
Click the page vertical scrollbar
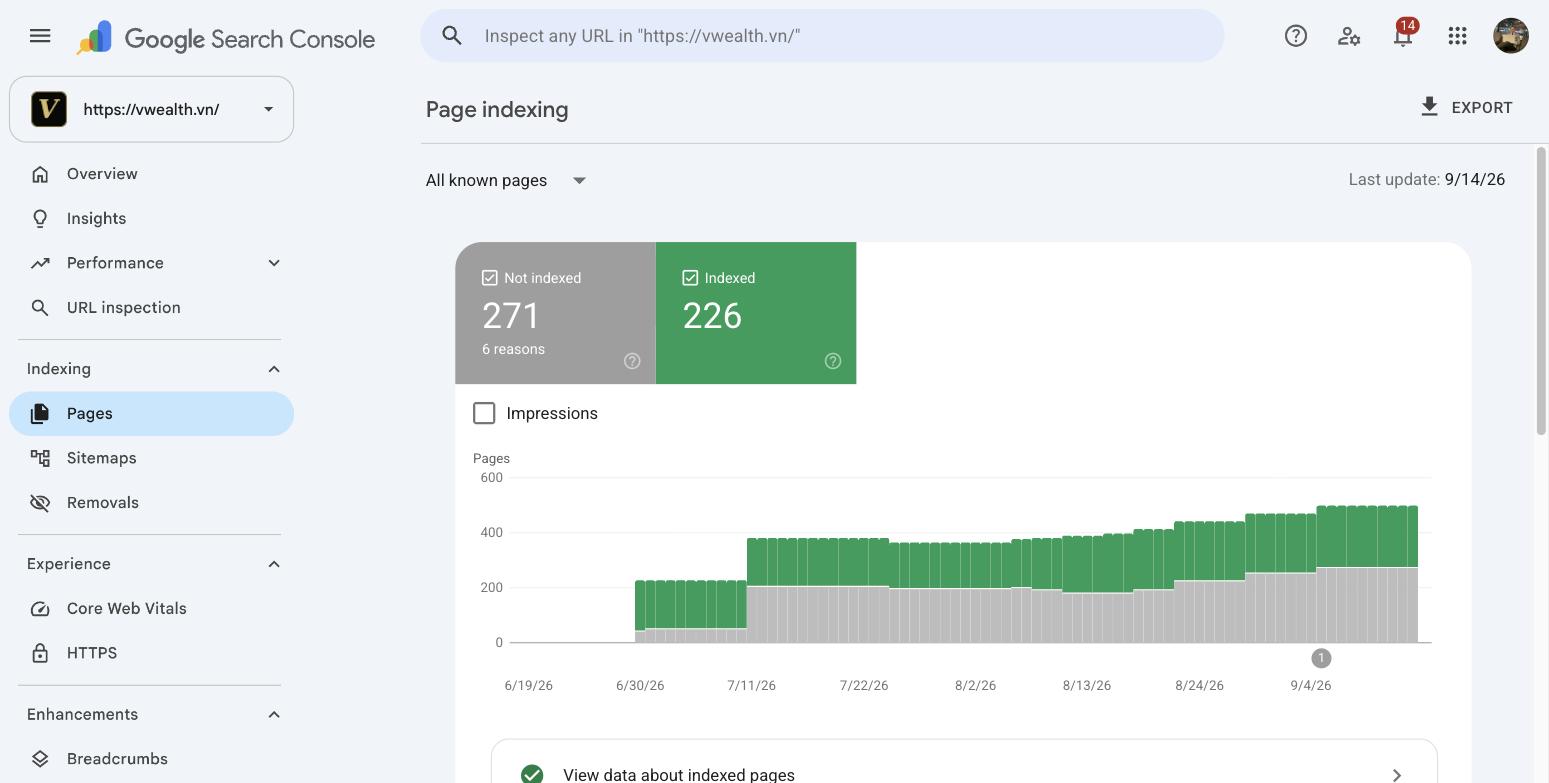coord(1541,290)
